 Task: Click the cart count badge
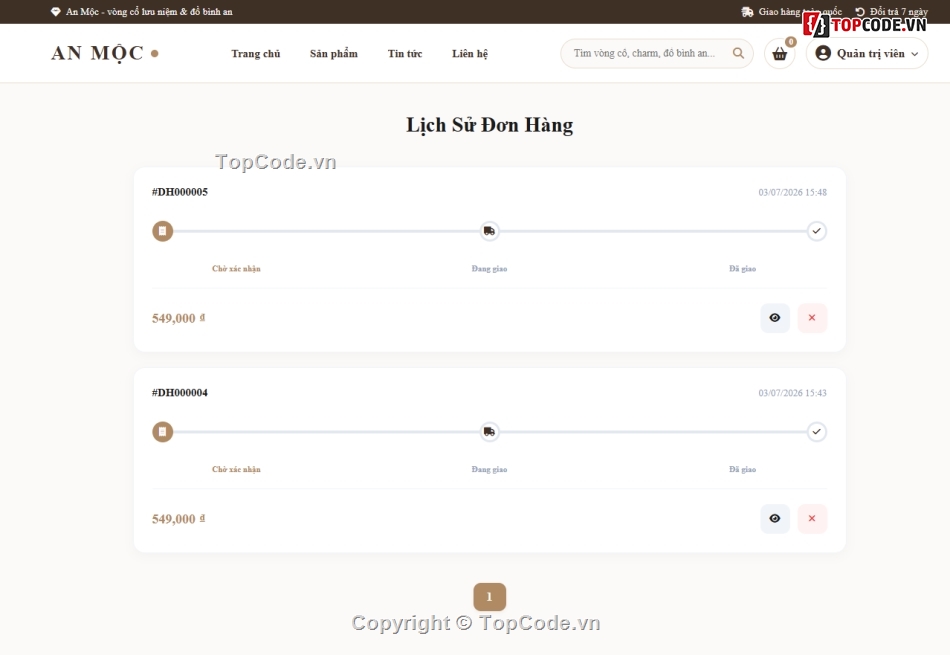tap(791, 42)
